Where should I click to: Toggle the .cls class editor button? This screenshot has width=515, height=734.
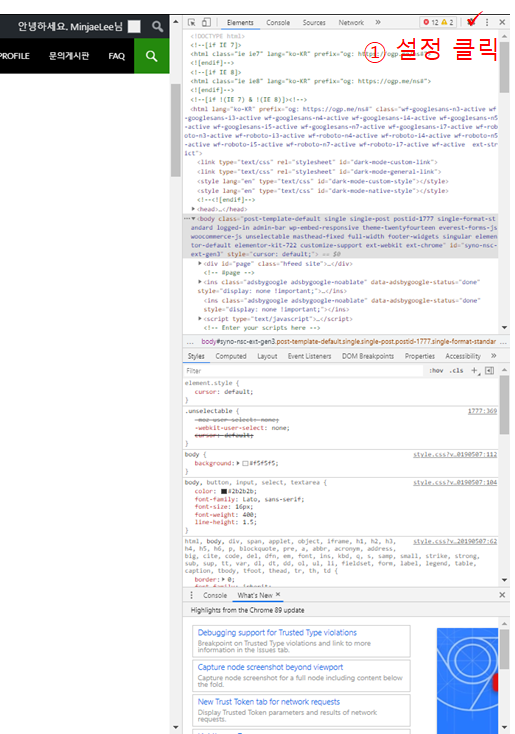tap(456, 370)
